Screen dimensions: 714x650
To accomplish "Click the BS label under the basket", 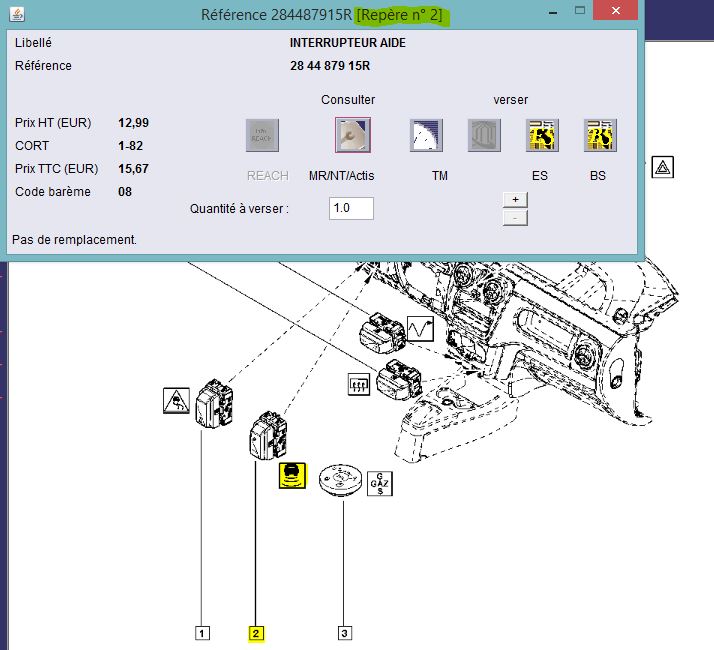I will [598, 176].
